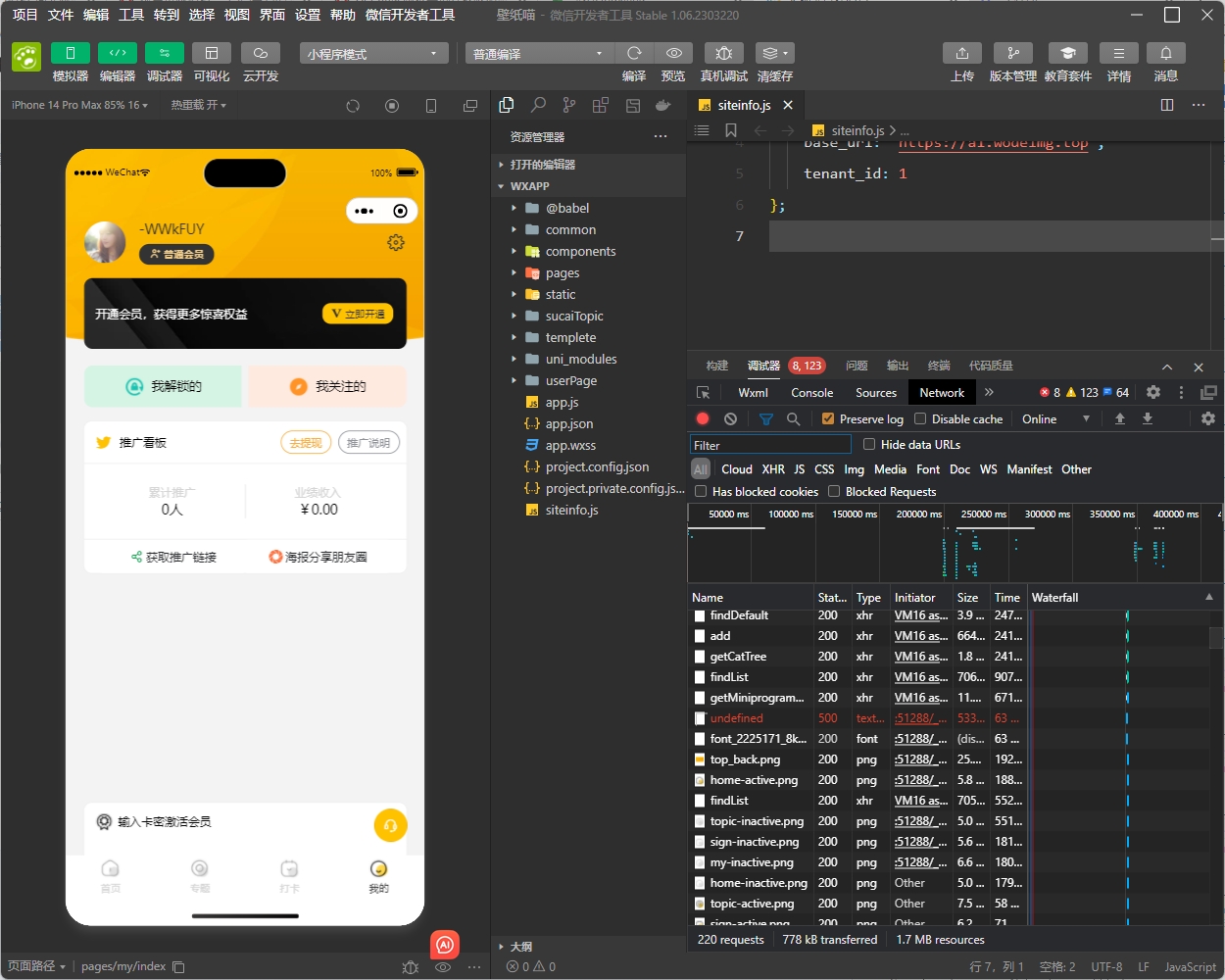The image size is (1225, 980).
Task: Open the search icon in the editor activity bar
Action: pos(538,105)
